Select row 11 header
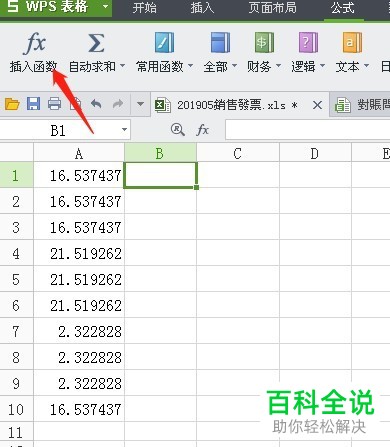Viewport: 390px width, 447px height. tap(16, 432)
